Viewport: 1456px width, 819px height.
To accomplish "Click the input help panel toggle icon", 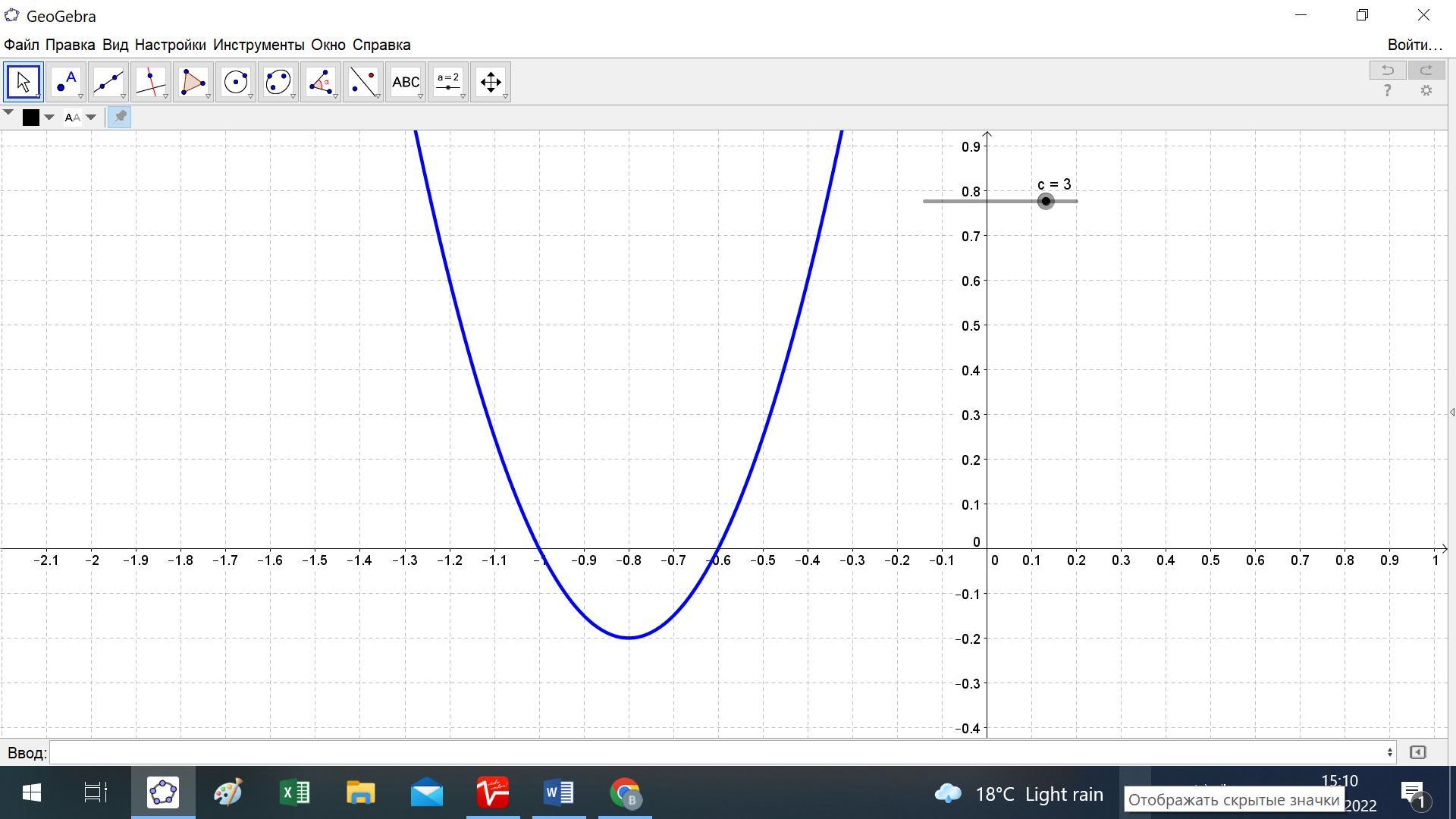I will [x=1417, y=752].
